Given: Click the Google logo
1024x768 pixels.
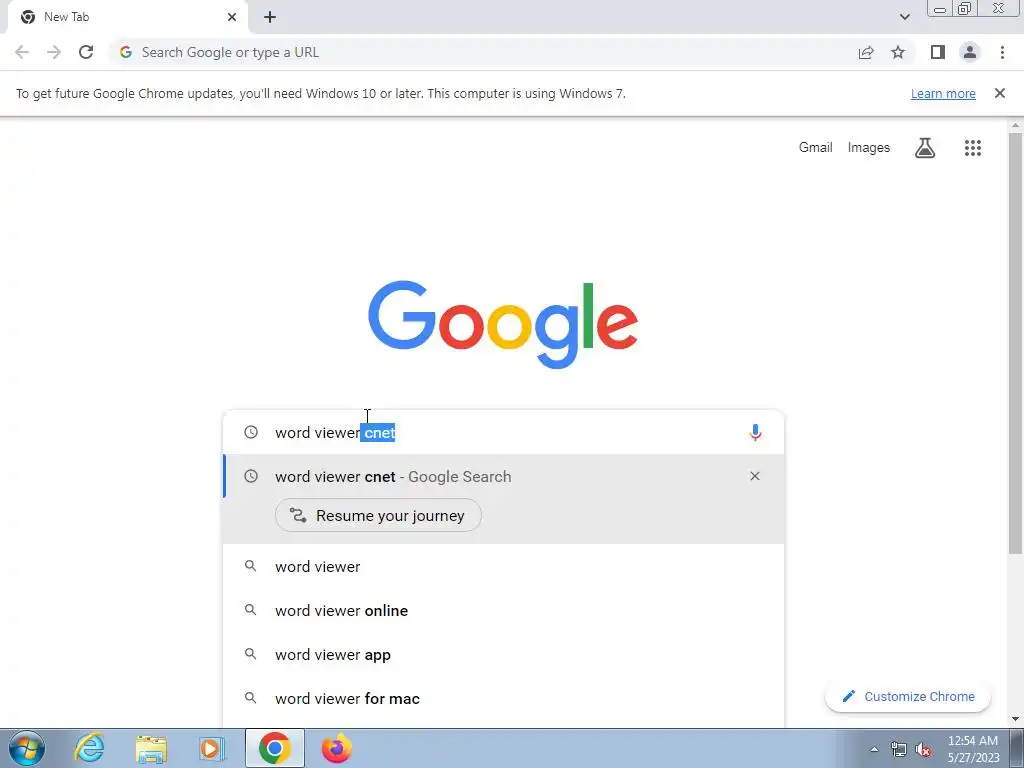Looking at the screenshot, I should [x=503, y=325].
